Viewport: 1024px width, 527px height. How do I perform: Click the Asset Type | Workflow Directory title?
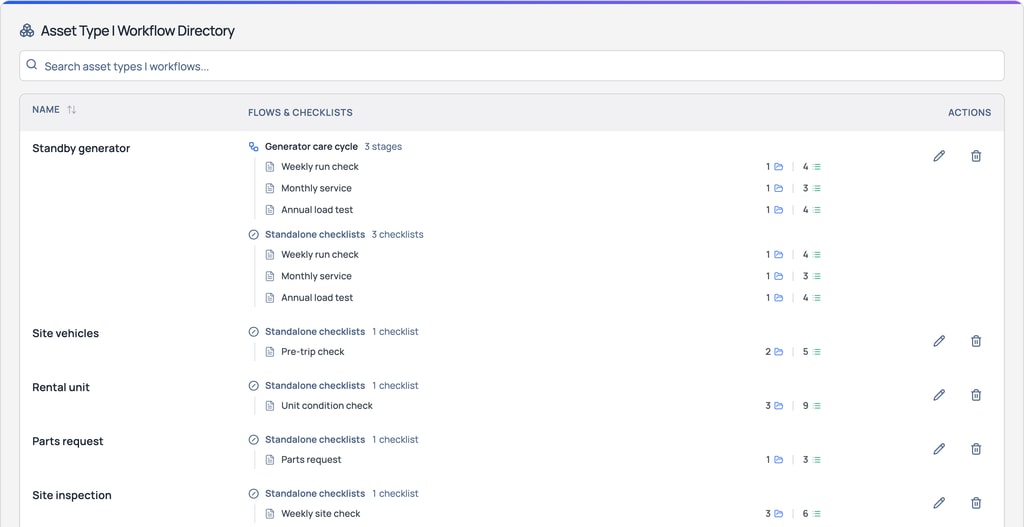pos(138,31)
